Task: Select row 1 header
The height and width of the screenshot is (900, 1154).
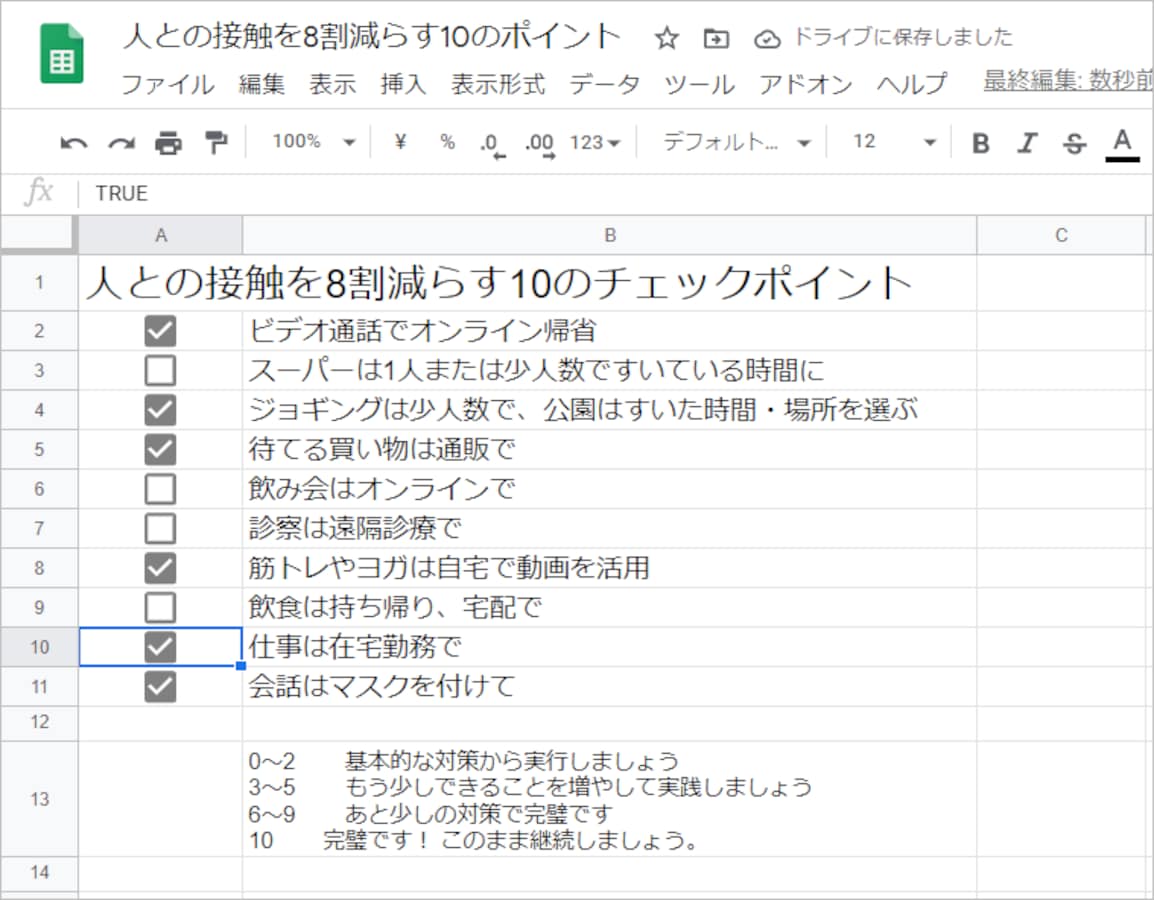Action: click(x=39, y=283)
